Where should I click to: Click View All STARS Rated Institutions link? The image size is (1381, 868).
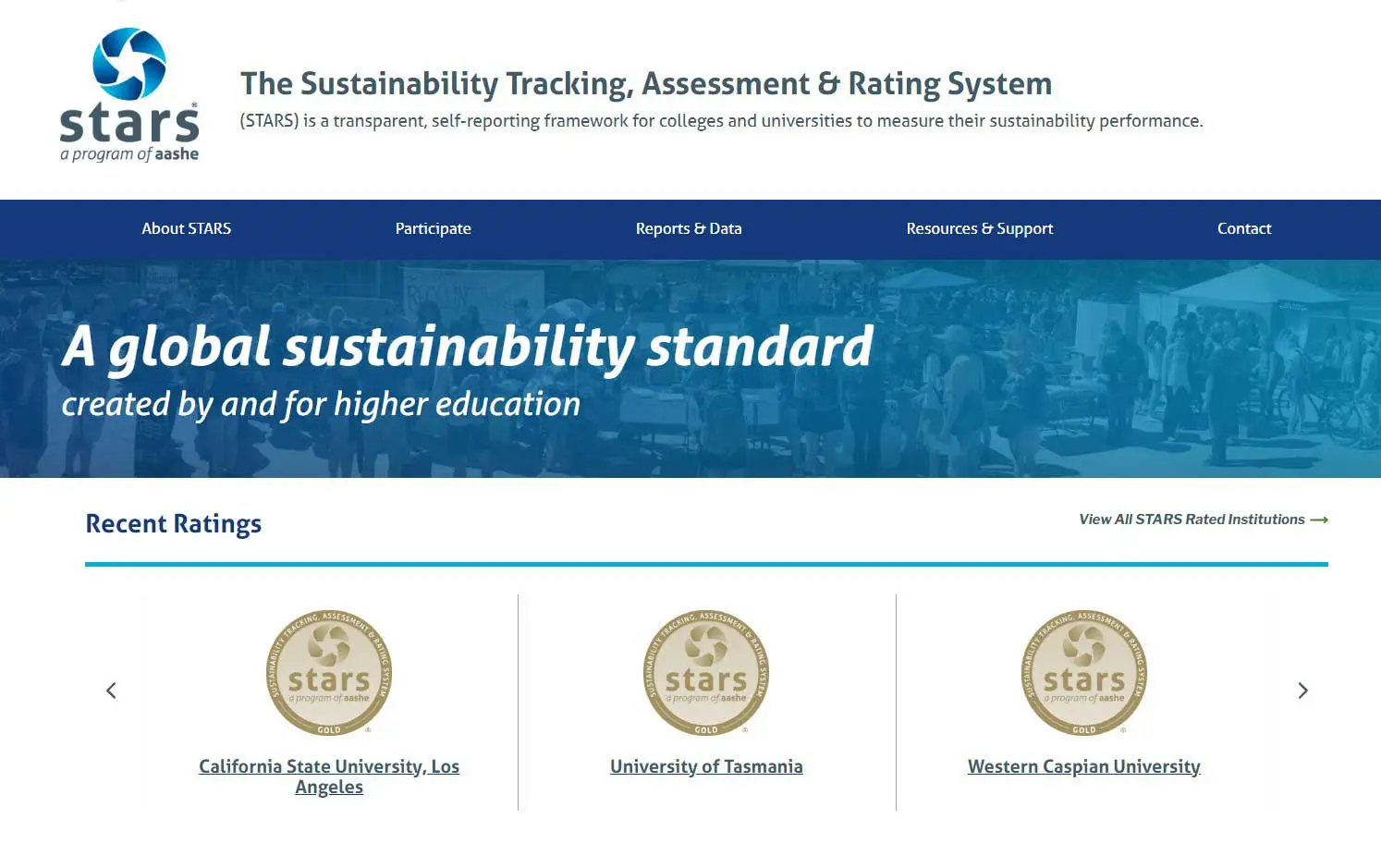(x=1204, y=520)
